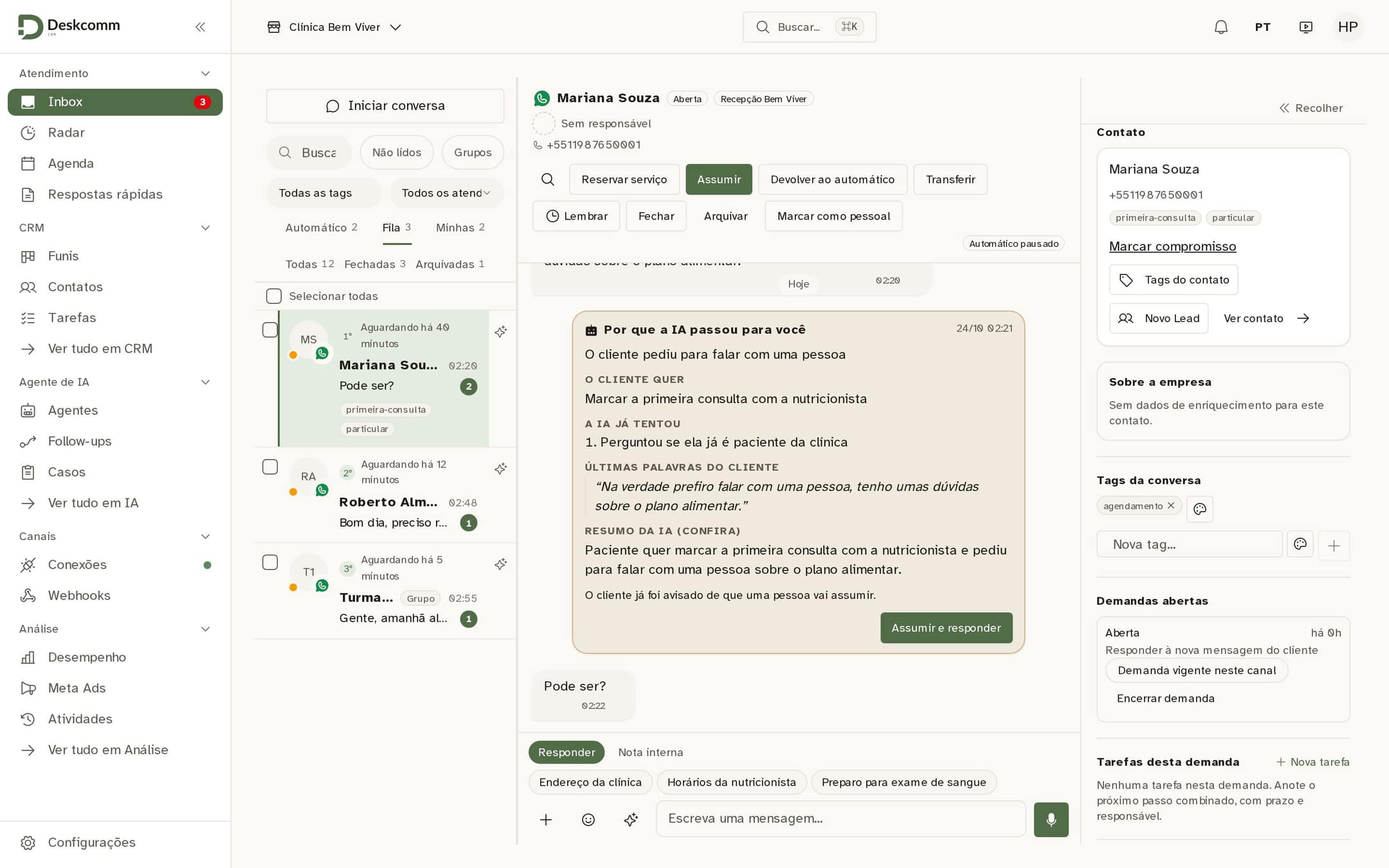Open the Marcar compromisso link
Viewport: 1389px width, 868px height.
coord(1172,246)
